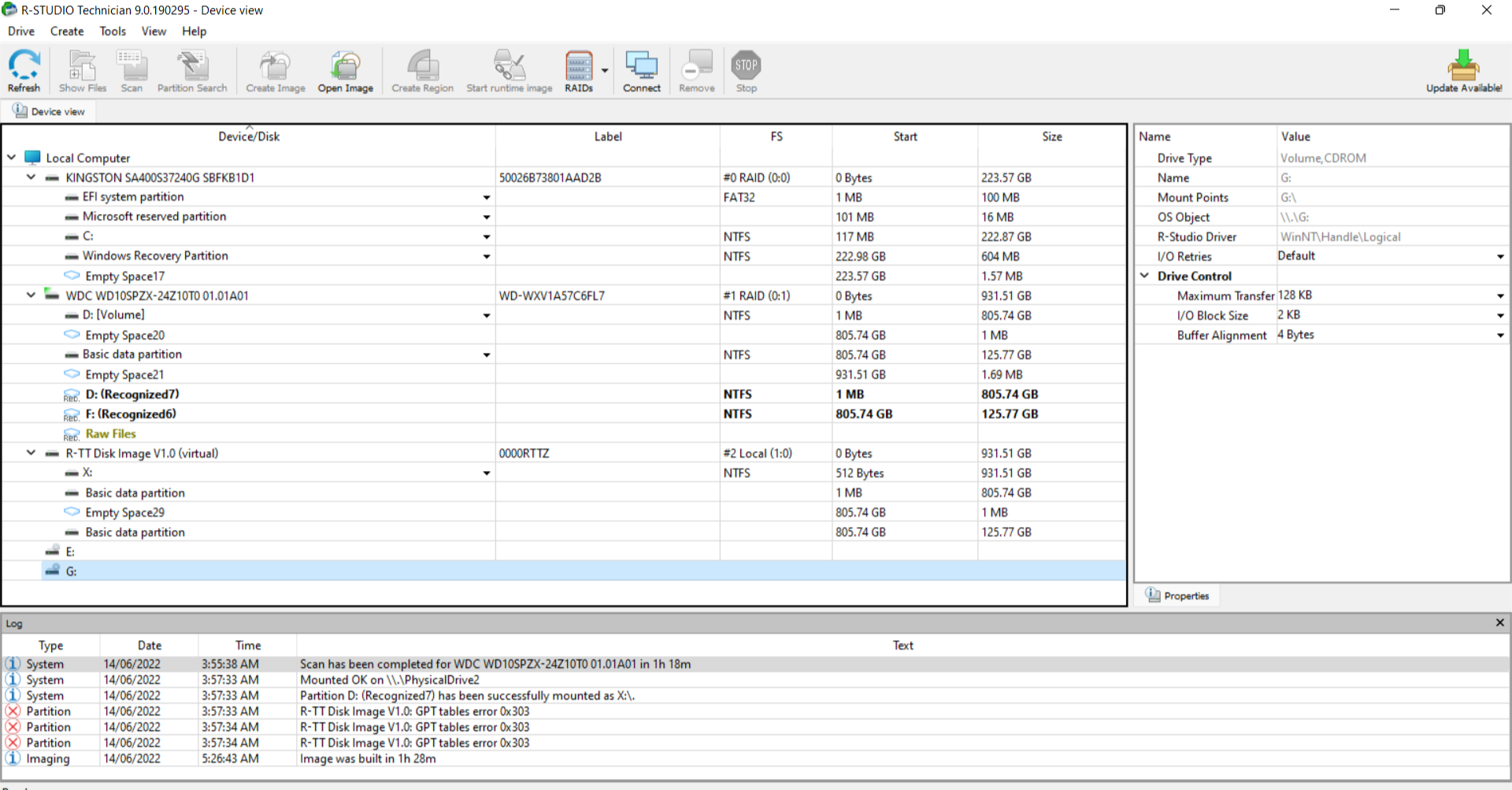This screenshot has width=1512, height=790.
Task: Collapse the KINGSTON SA400S37240G drive node
Action: click(x=31, y=177)
